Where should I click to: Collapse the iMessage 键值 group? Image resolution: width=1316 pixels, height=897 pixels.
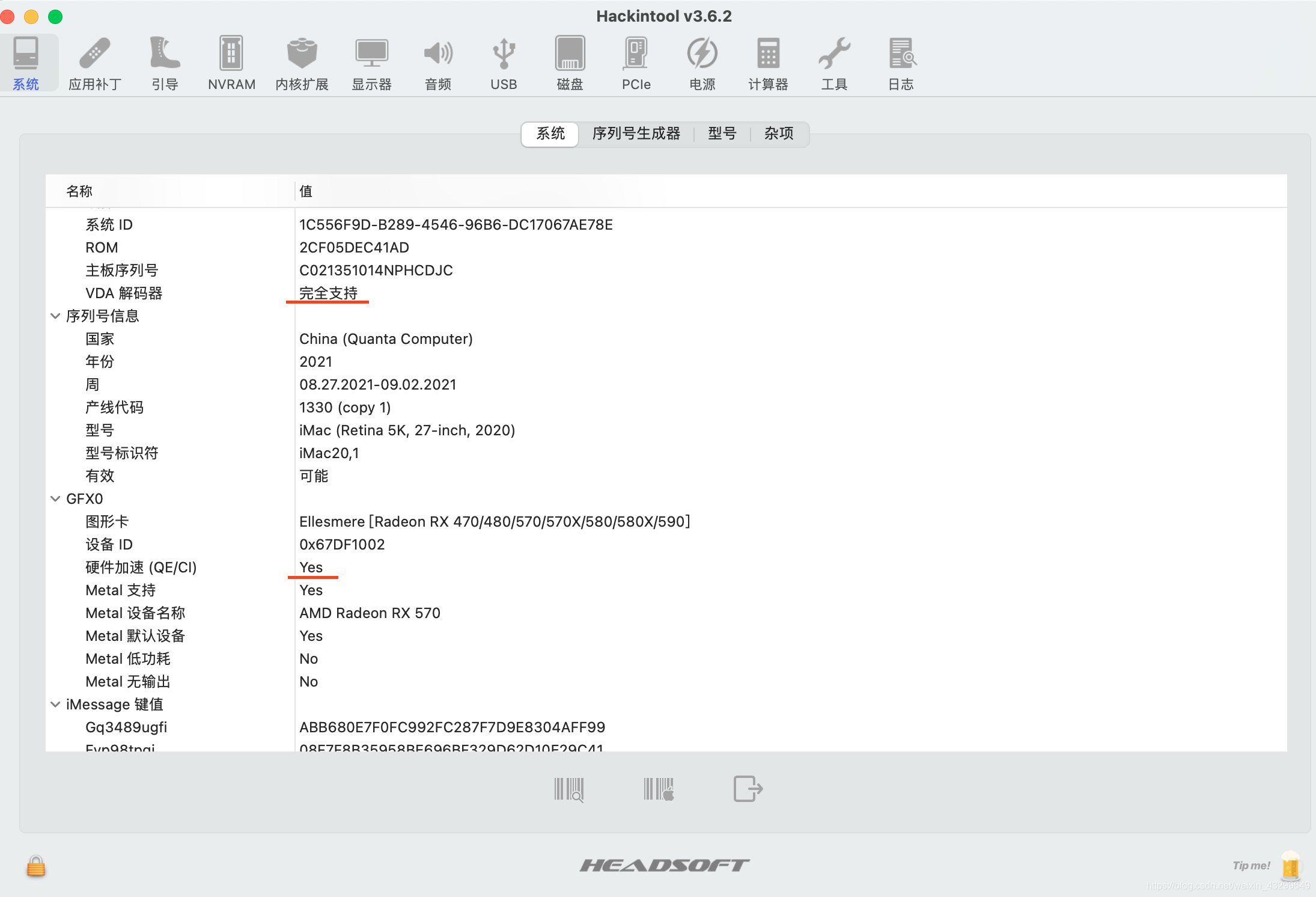pyautogui.click(x=55, y=705)
